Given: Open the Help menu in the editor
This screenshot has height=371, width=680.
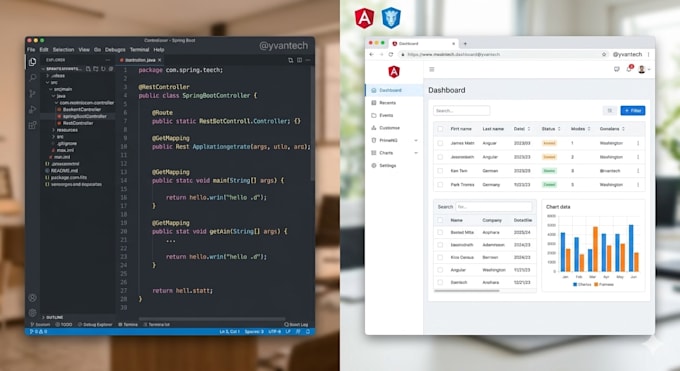Looking at the screenshot, I should [x=159, y=50].
